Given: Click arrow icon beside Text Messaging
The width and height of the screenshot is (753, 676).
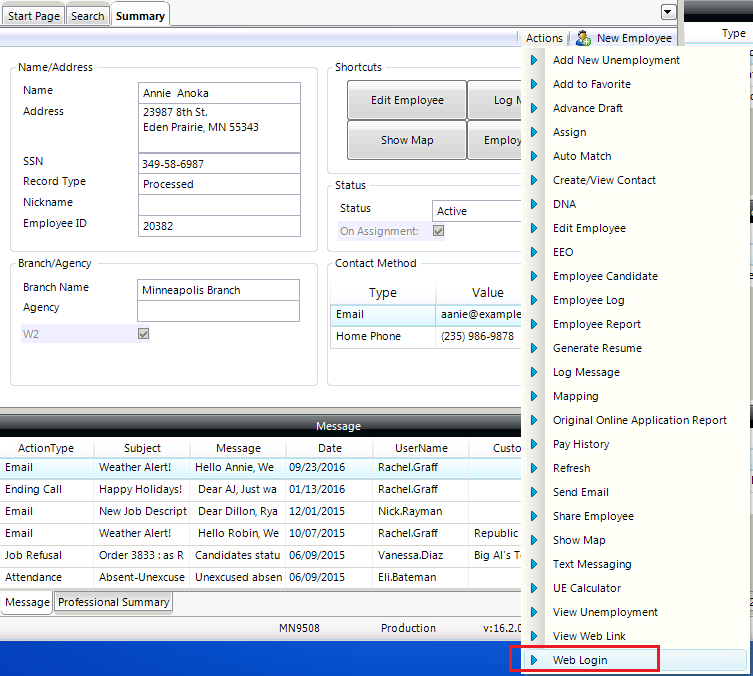Looking at the screenshot, I should coord(534,564).
